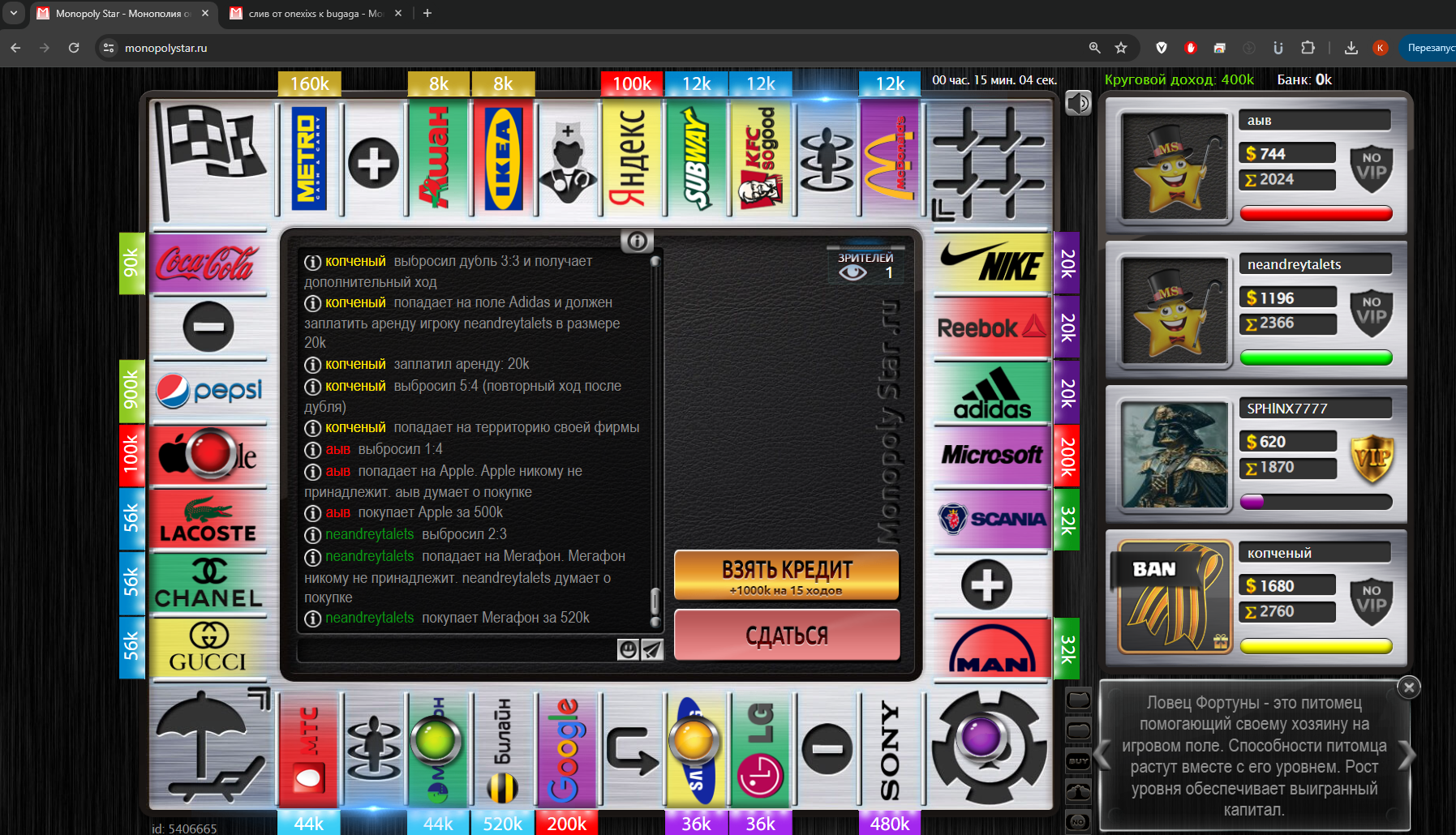Click копченый yellow timer bar

coord(1316,646)
